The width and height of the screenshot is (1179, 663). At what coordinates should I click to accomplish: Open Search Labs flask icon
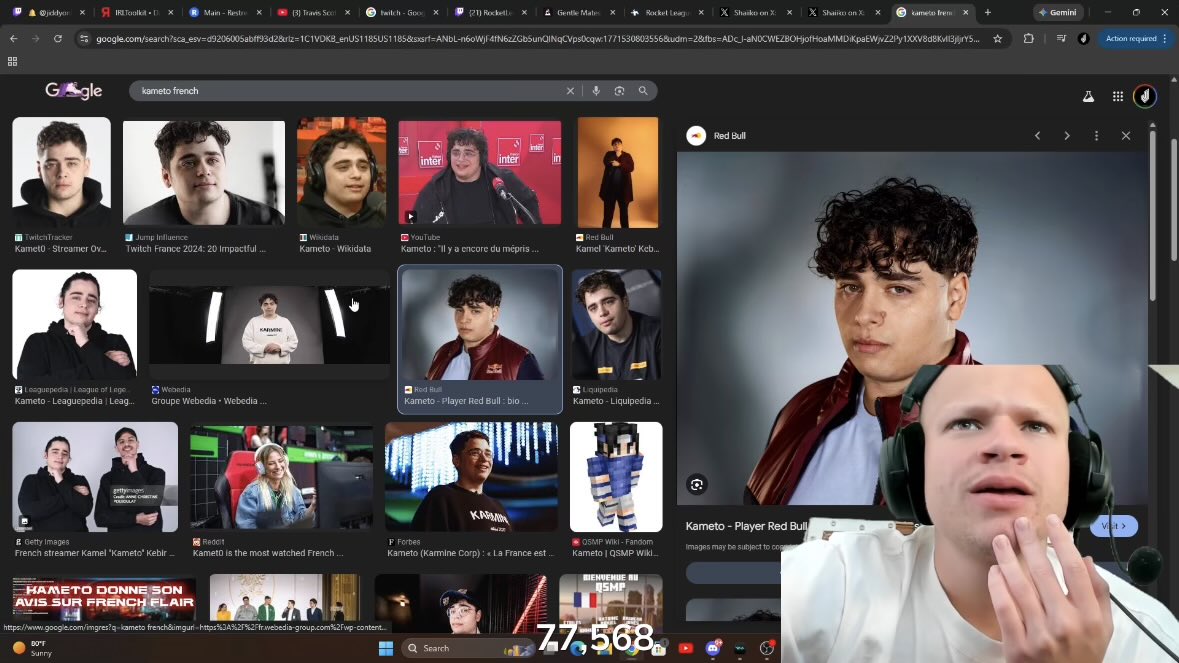pyautogui.click(x=1088, y=96)
